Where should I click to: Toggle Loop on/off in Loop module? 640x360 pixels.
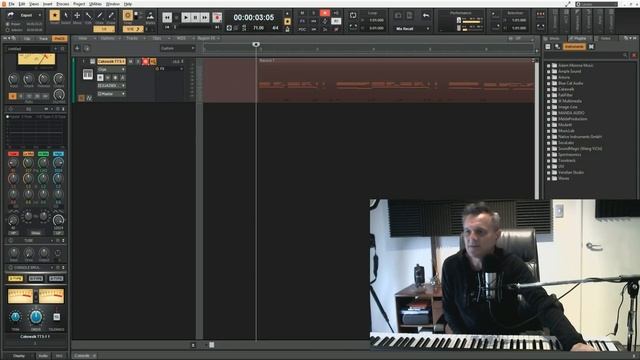coord(353,16)
